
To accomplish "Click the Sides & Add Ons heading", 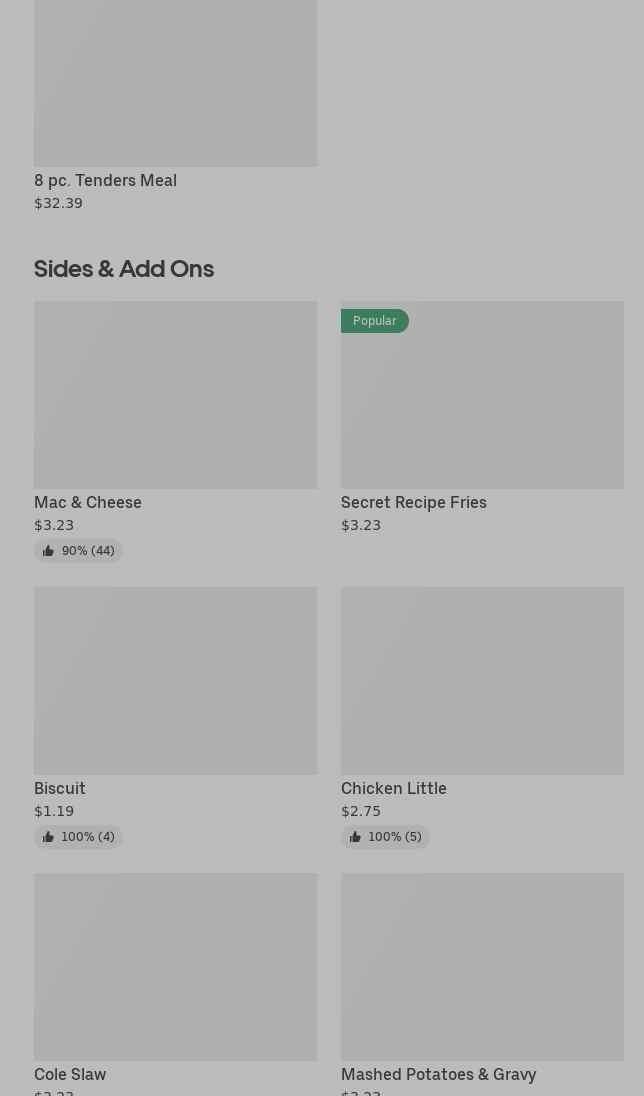I will click(x=124, y=269).
